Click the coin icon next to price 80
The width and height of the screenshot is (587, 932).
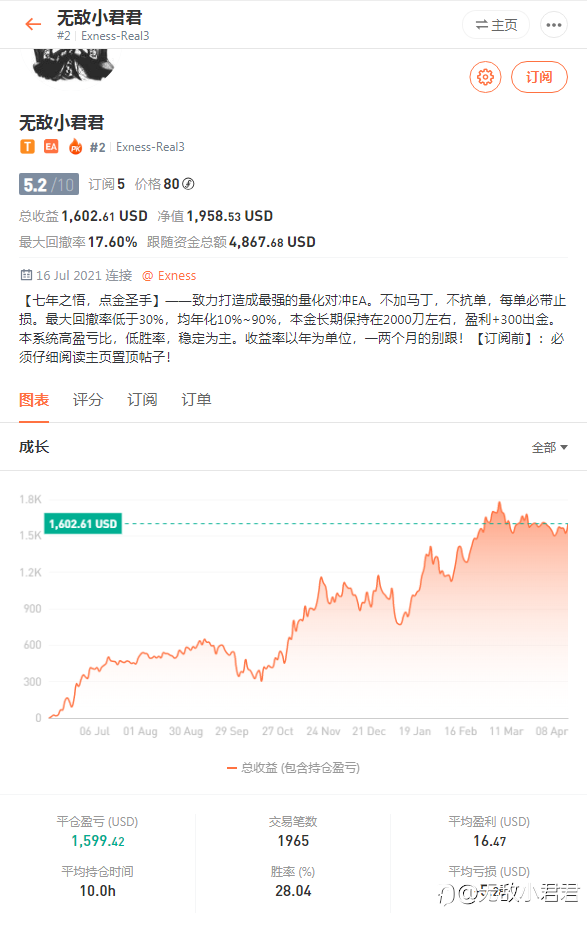point(188,184)
